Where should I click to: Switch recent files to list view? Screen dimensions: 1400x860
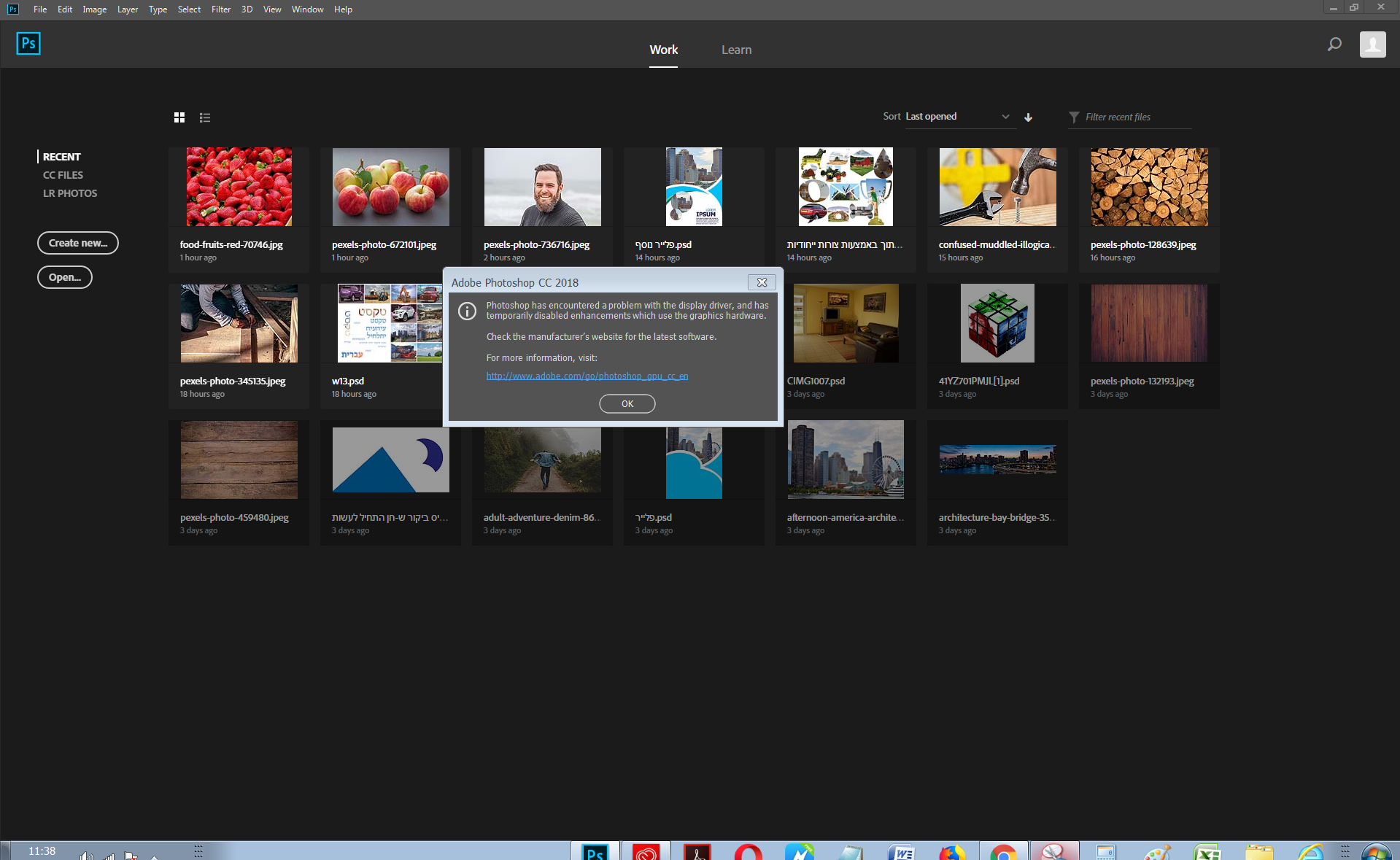pyautogui.click(x=205, y=117)
